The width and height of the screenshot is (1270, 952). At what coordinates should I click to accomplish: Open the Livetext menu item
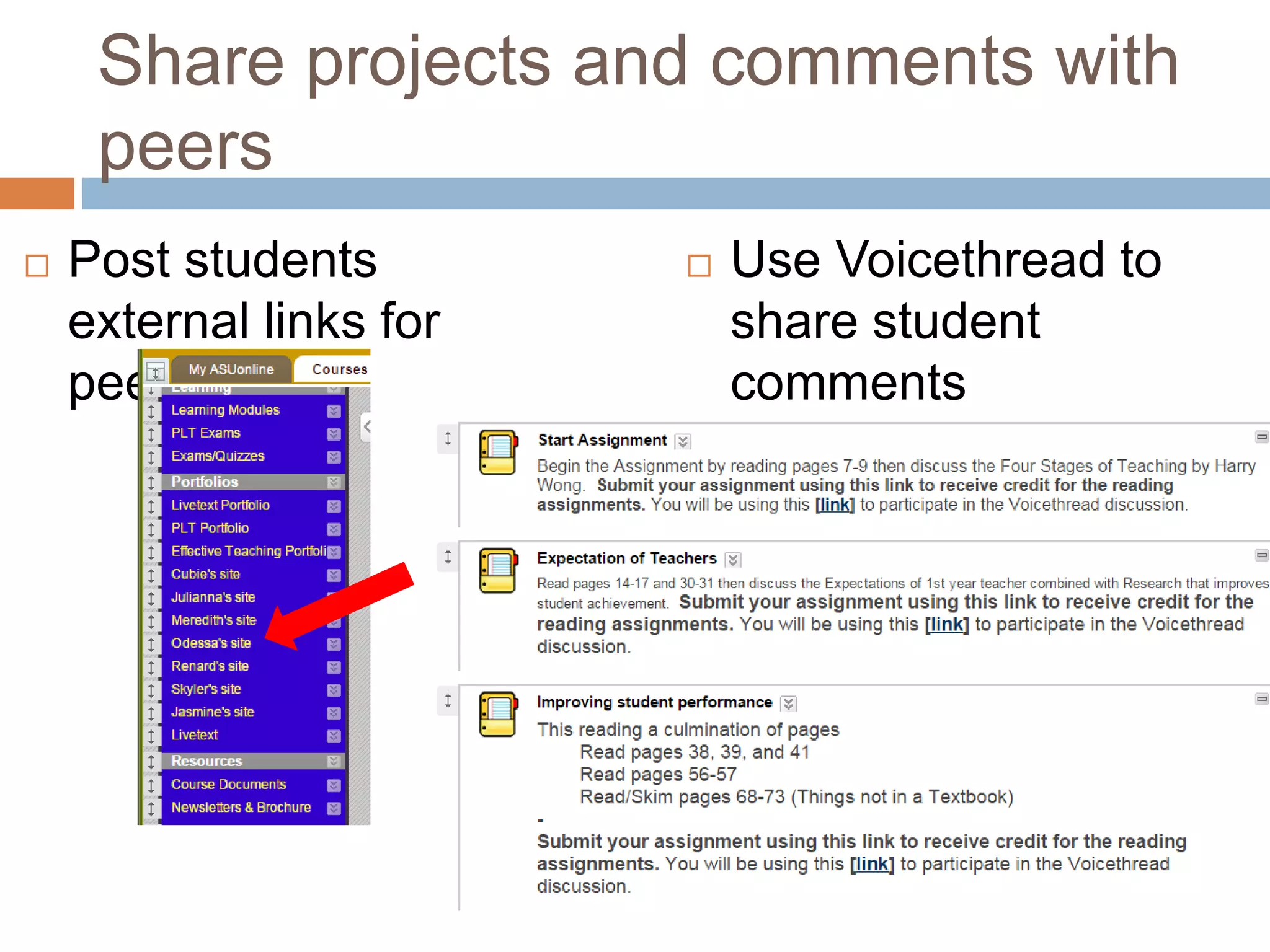click(x=195, y=734)
